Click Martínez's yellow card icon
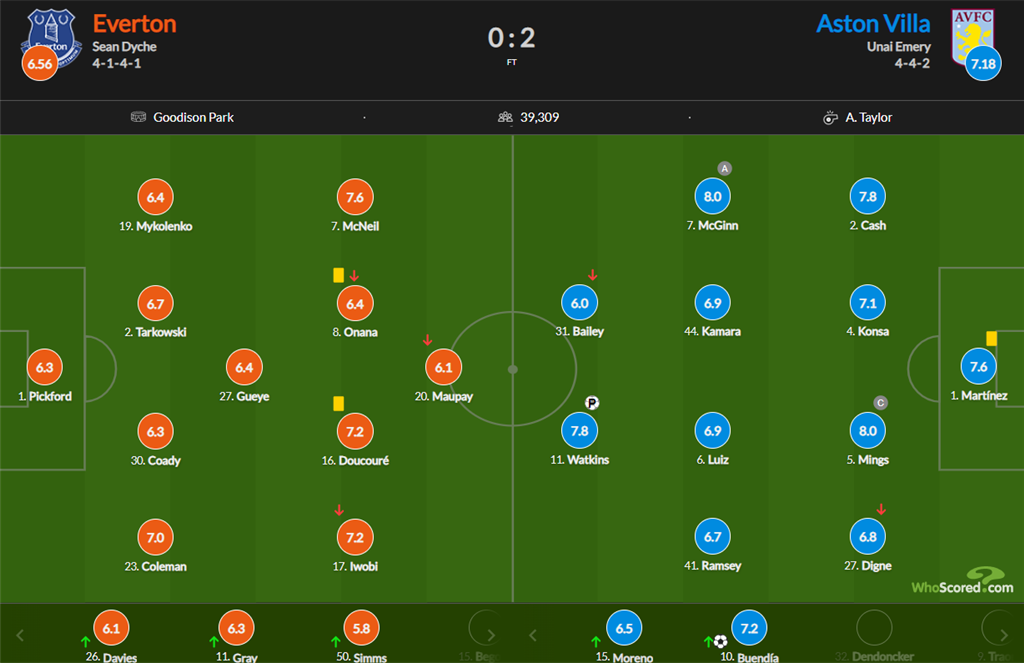Screen dimensions: 1024x663 991,338
